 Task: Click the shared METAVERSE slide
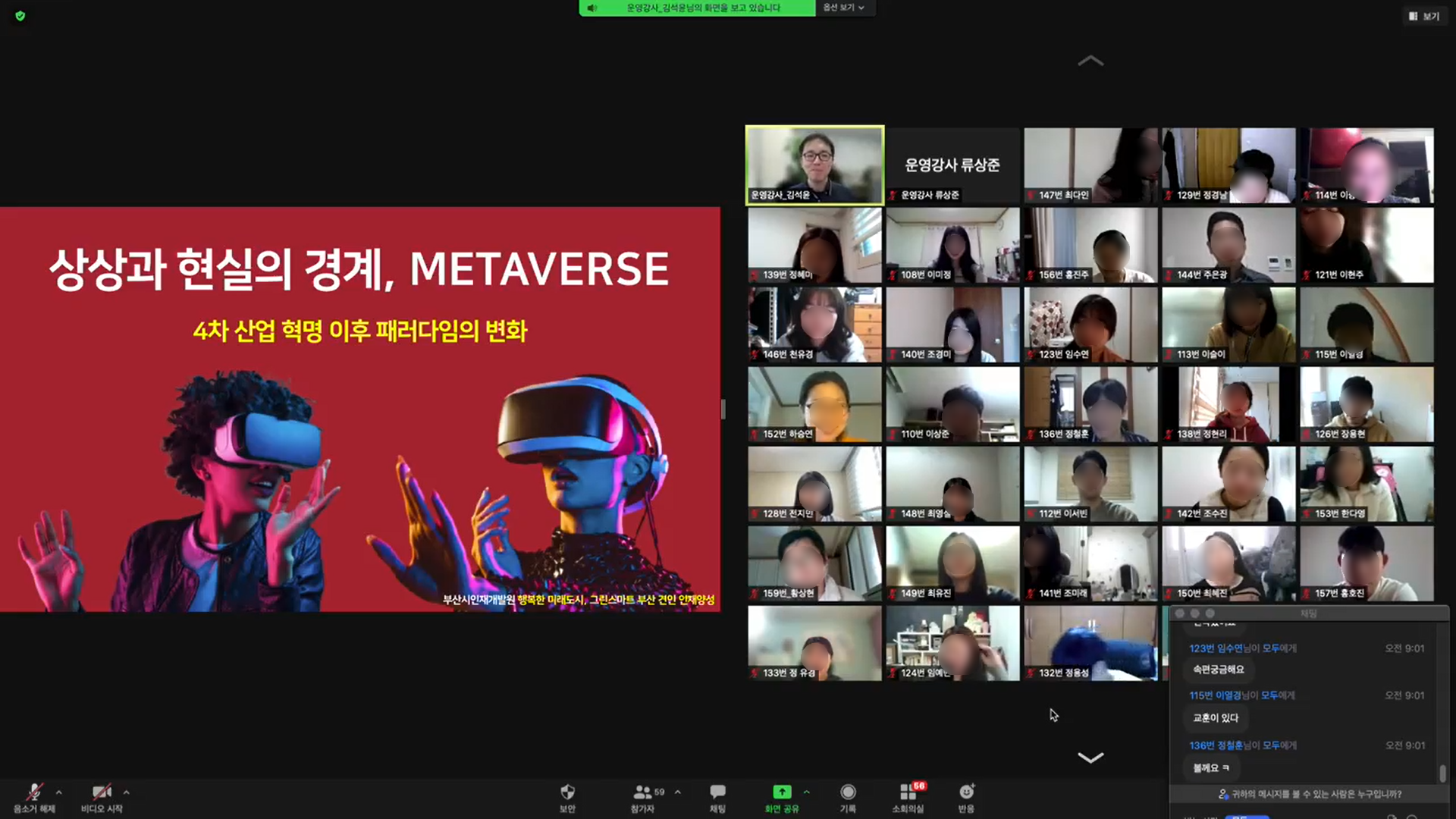point(360,409)
